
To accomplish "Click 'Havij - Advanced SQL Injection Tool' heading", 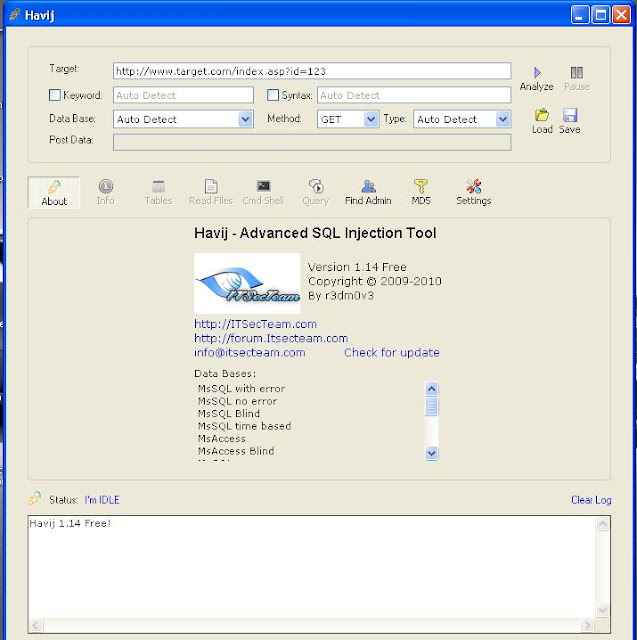I will 315,233.
